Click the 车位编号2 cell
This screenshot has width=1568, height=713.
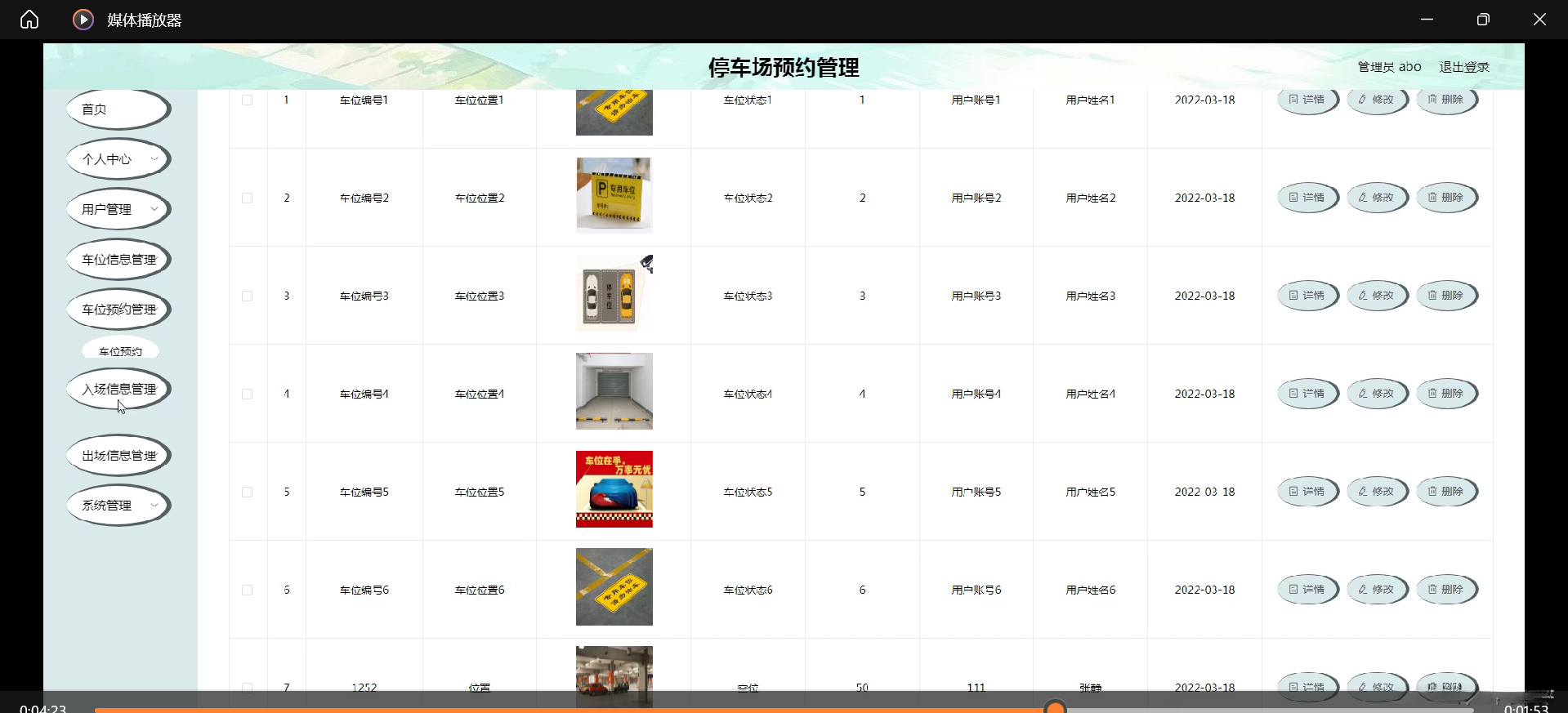364,198
